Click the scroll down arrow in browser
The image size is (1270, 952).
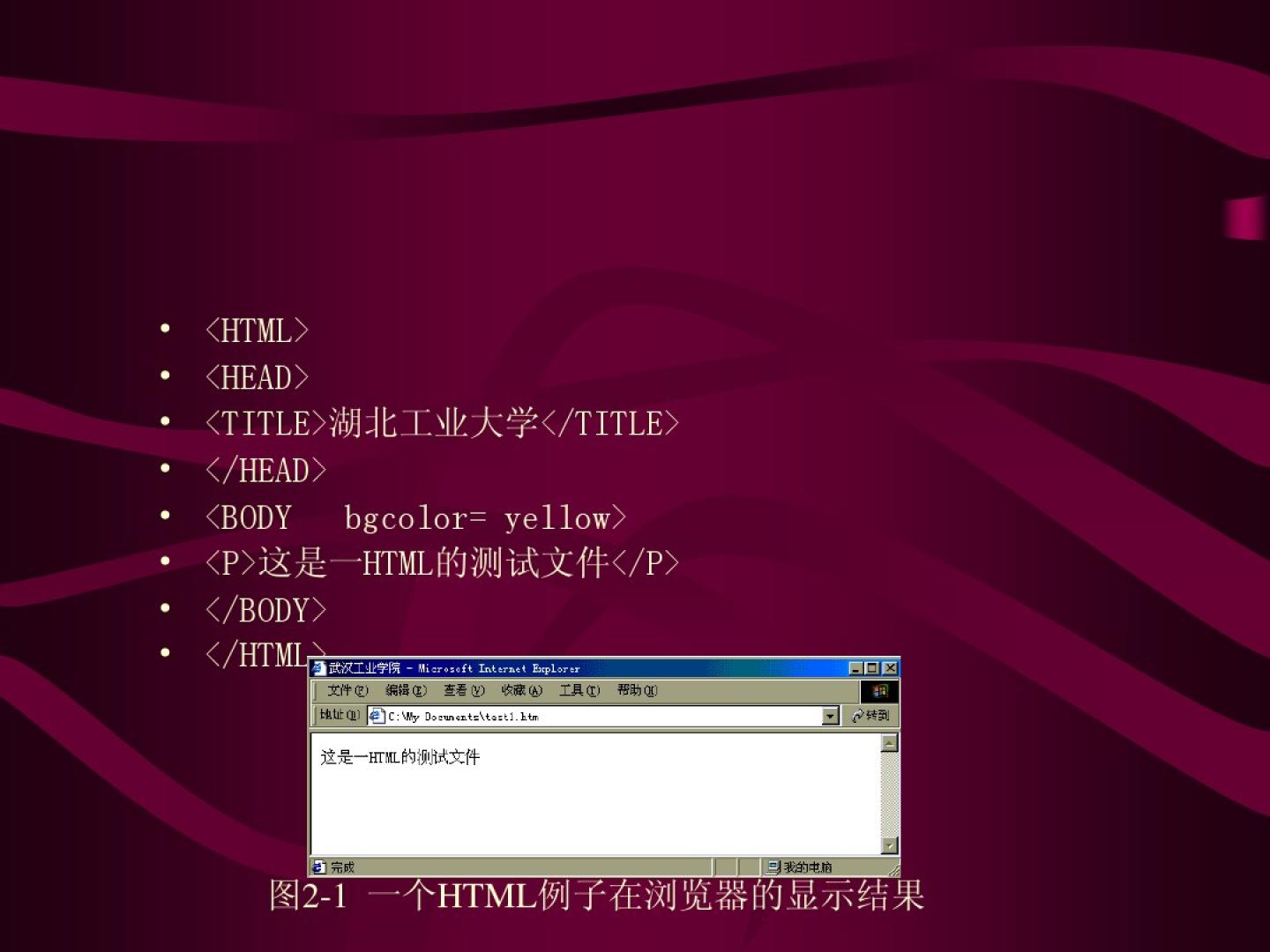[889, 845]
